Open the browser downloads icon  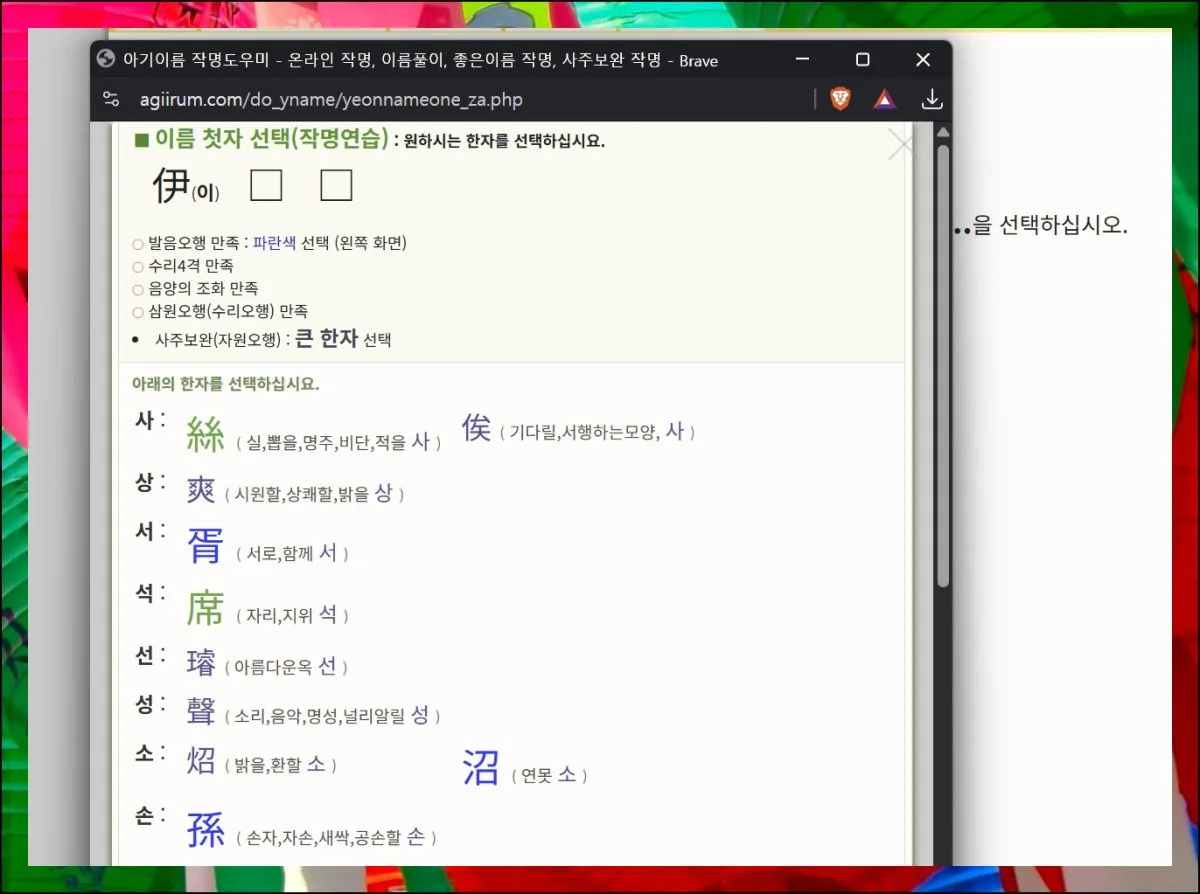(931, 99)
